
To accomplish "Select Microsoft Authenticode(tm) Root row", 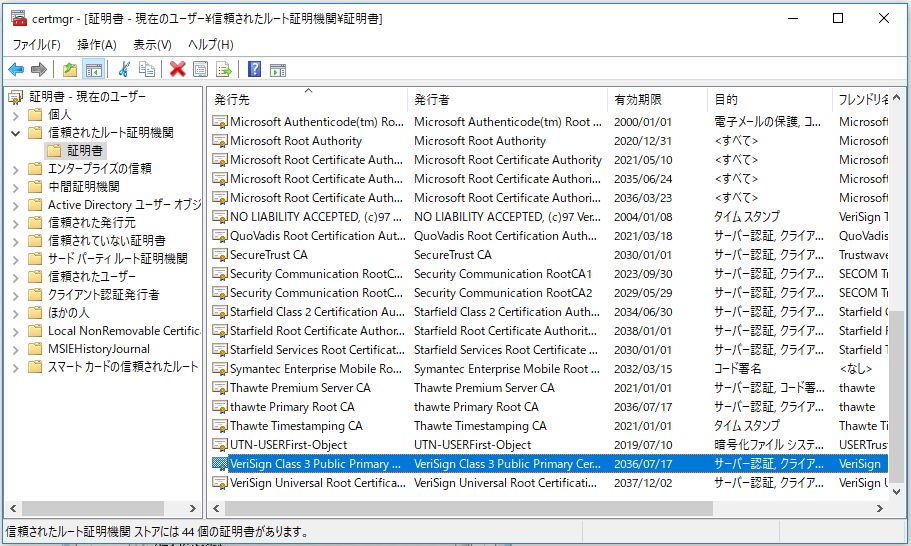I will click(x=549, y=122).
